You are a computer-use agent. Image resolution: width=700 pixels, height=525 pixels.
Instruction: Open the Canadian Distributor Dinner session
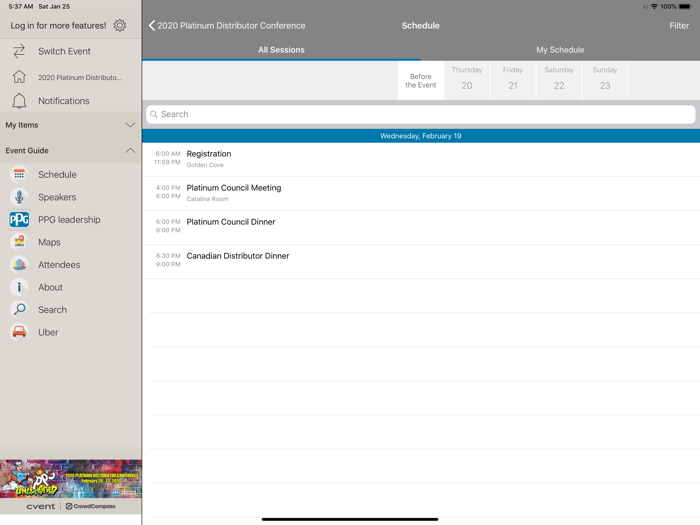pos(421,261)
